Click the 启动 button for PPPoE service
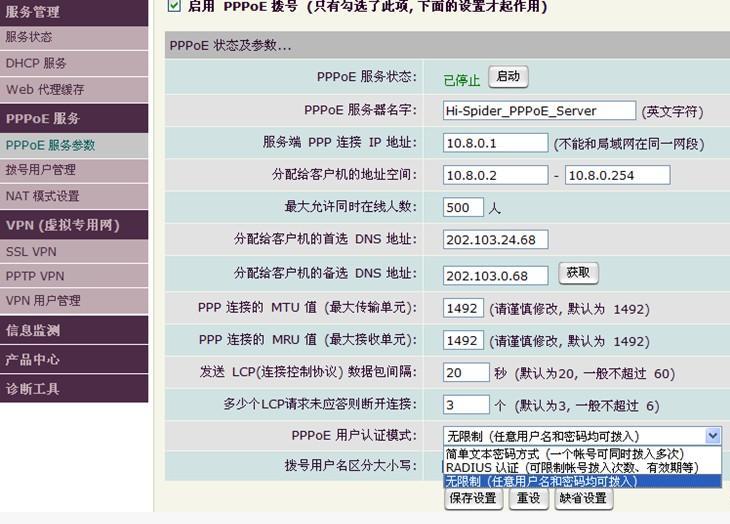The image size is (730, 524). [x=508, y=77]
